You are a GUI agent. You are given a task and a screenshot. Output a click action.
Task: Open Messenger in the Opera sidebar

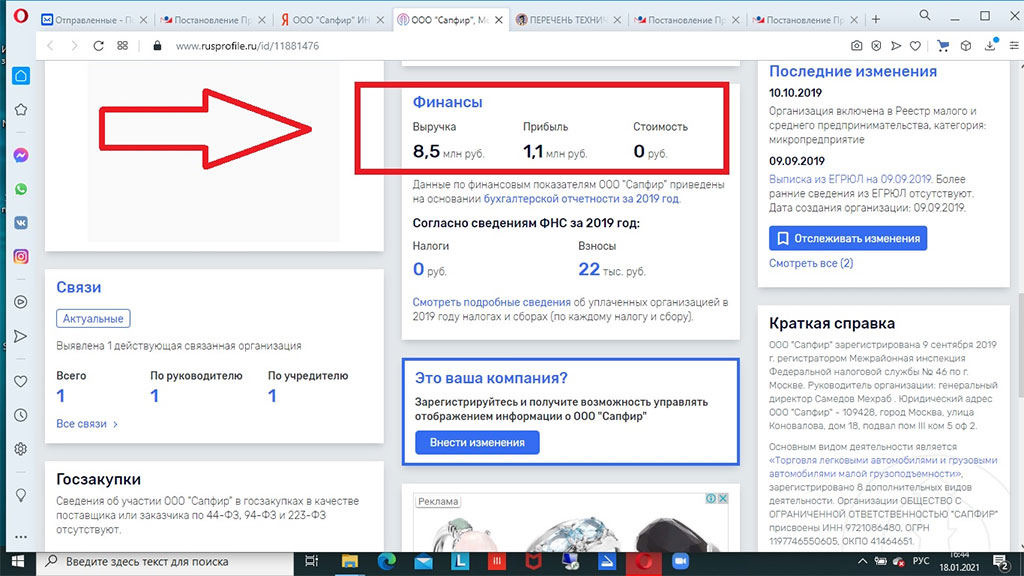click(x=20, y=156)
